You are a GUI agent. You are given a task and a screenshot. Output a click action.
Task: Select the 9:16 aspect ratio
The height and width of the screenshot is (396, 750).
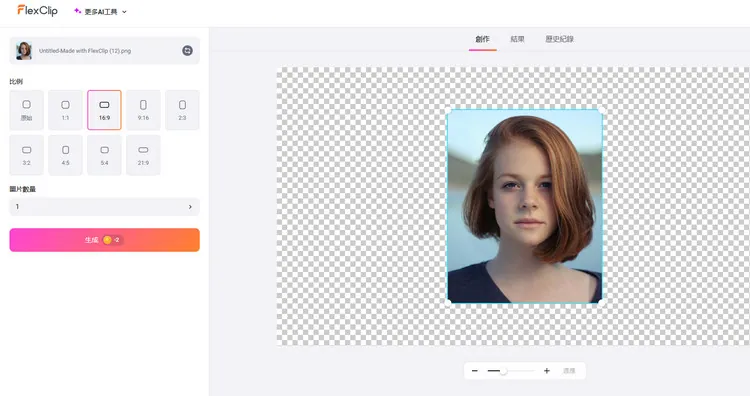[x=143, y=110]
